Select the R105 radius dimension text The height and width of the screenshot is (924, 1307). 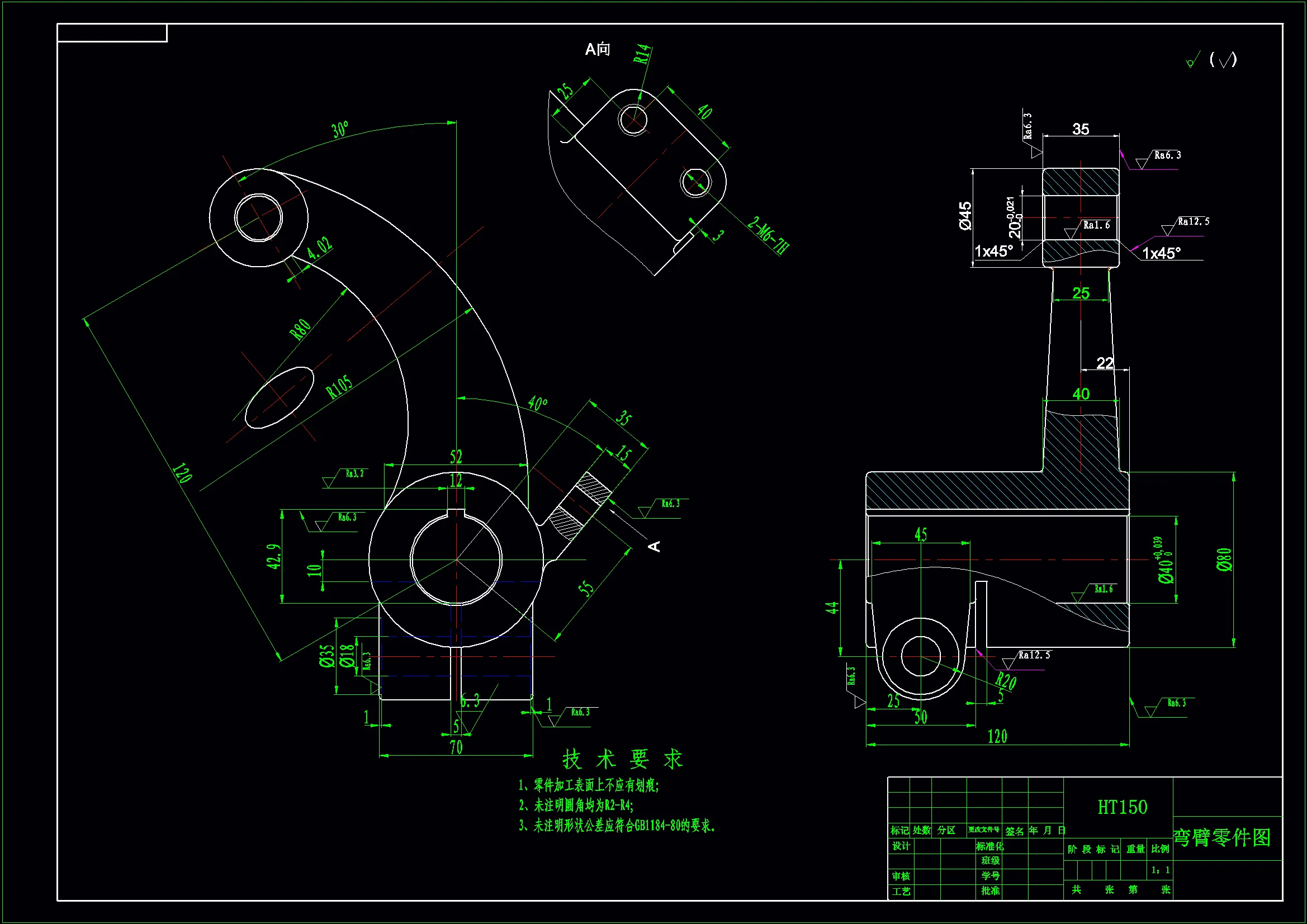339,388
